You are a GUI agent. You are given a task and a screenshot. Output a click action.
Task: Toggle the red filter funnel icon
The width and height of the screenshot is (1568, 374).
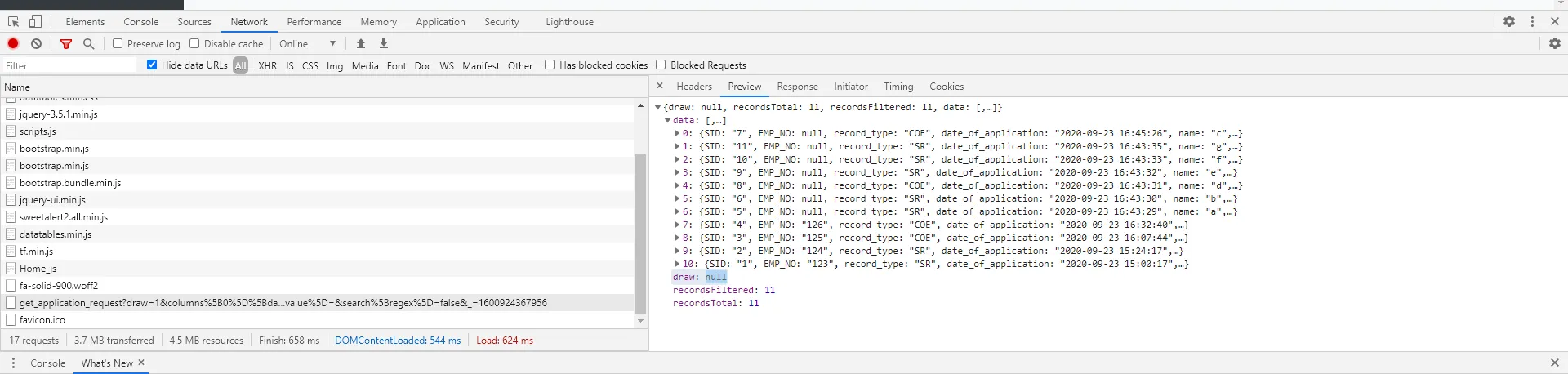point(66,43)
